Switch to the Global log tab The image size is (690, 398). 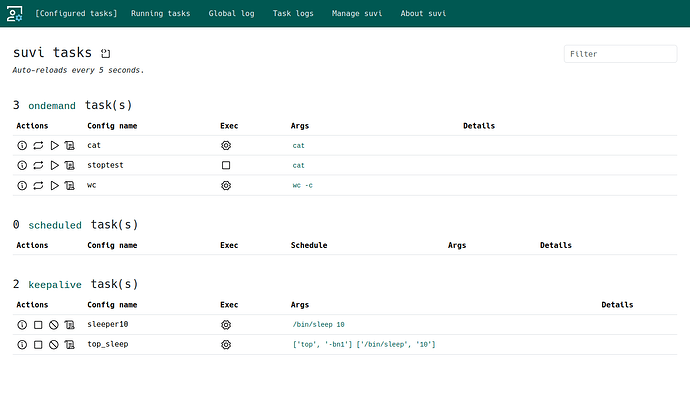(231, 13)
